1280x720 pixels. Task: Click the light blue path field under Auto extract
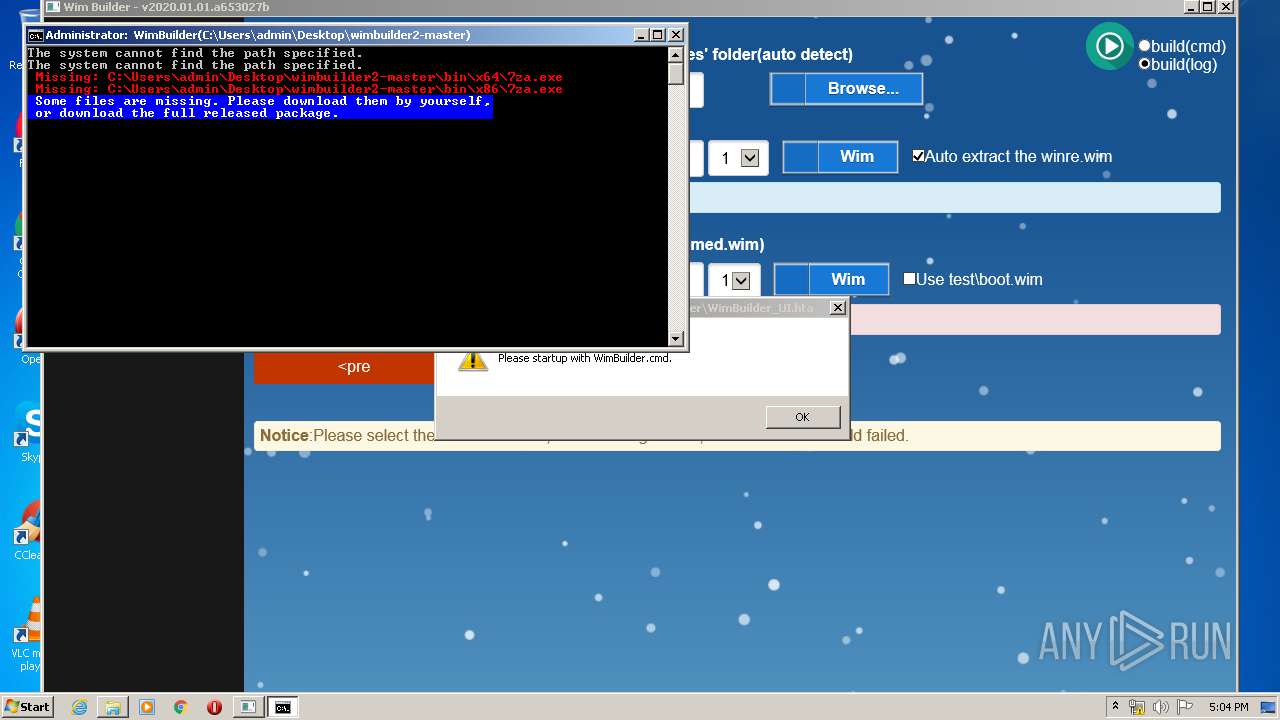954,197
